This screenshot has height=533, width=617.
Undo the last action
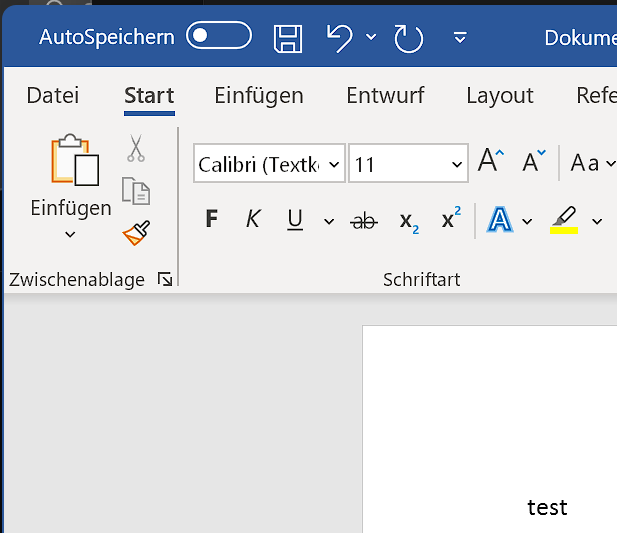(340, 38)
